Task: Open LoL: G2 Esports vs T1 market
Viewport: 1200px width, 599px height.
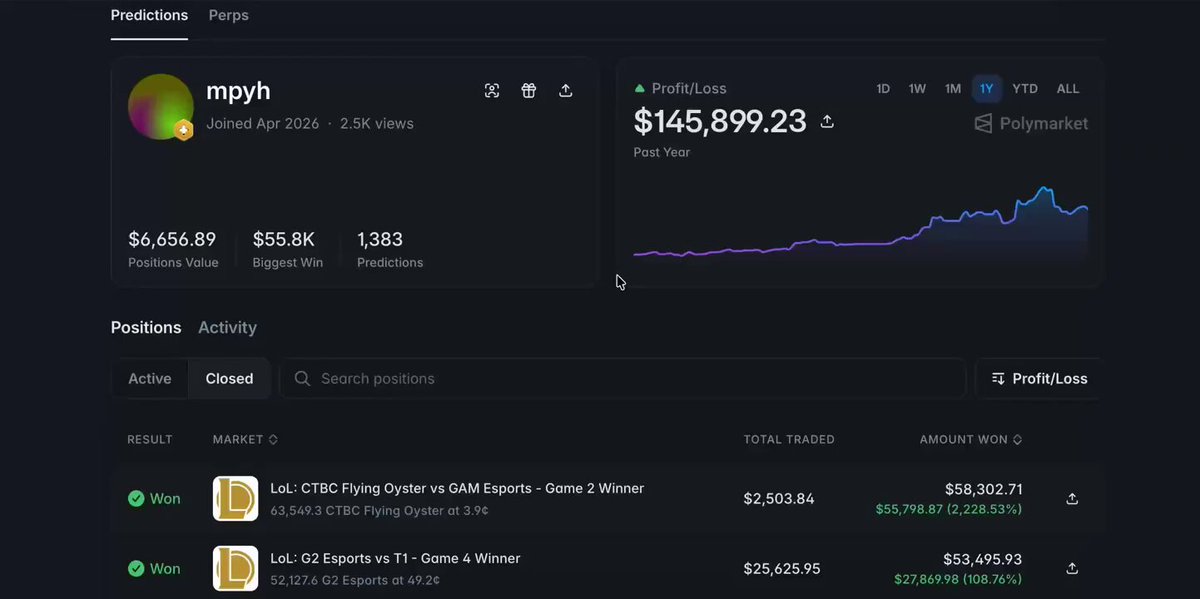Action: 395,559
